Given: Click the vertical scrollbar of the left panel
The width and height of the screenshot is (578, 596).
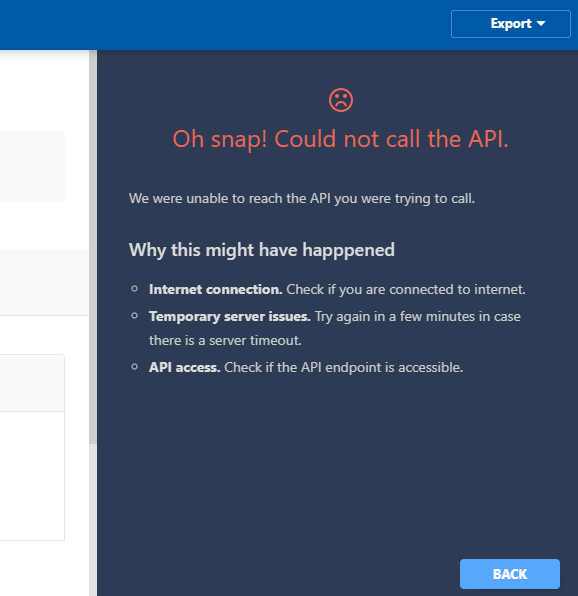Looking at the screenshot, I should tap(93, 247).
